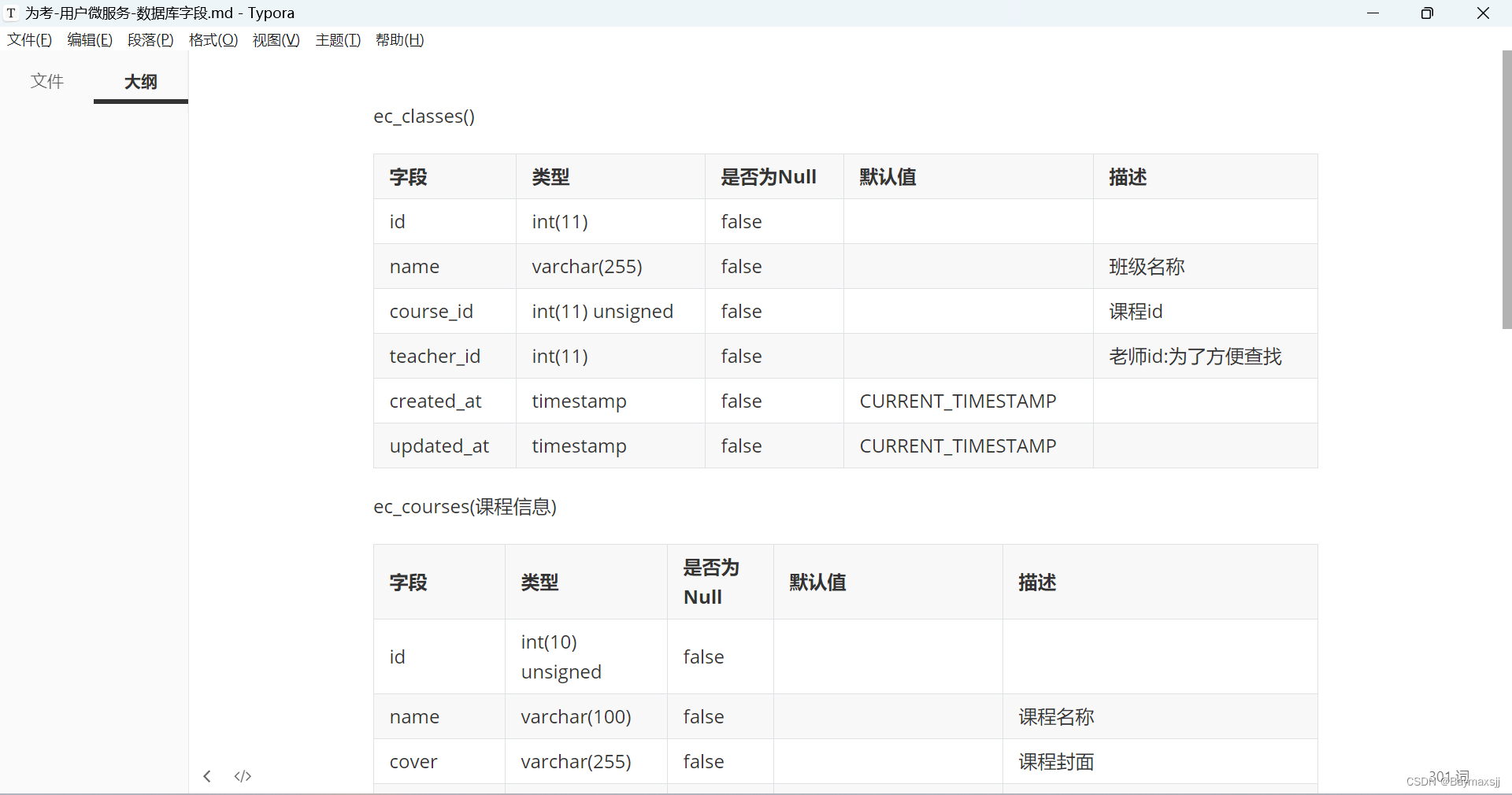The height and width of the screenshot is (795, 1512).
Task: Click the Typora app icon in title bar
Action: [11, 13]
